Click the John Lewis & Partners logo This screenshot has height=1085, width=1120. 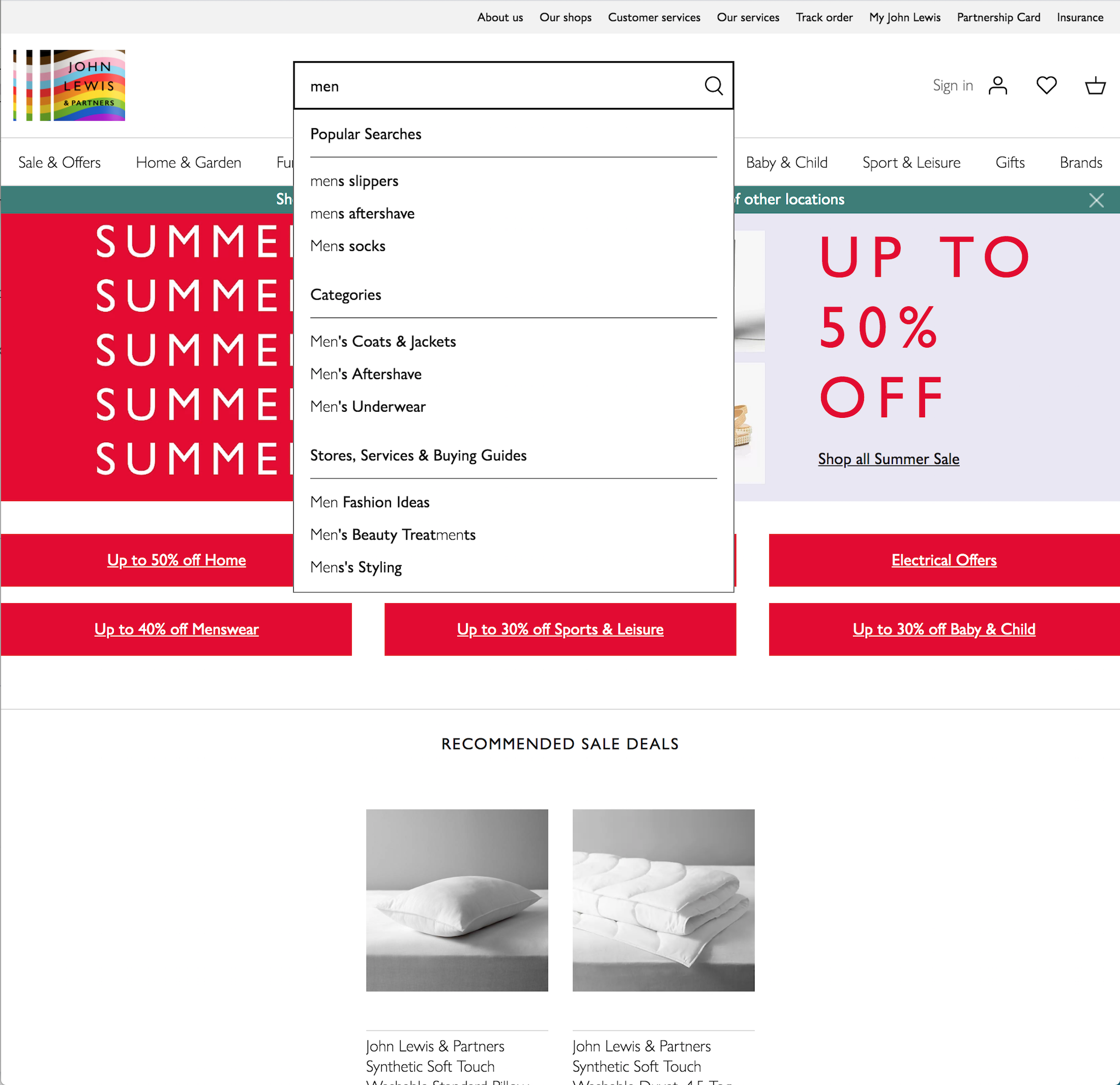(69, 85)
